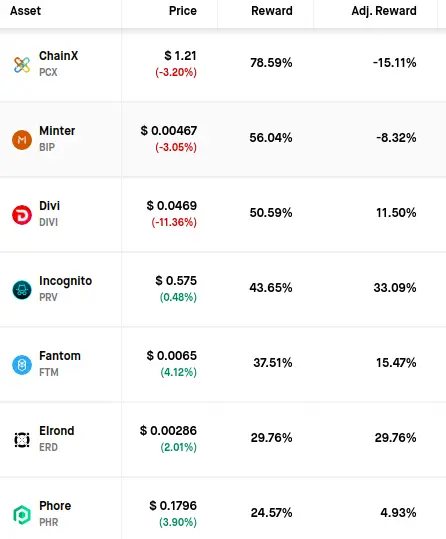Viewport: 446px width, 539px height.
Task: Open the Incognito asset name link
Action: [65, 281]
